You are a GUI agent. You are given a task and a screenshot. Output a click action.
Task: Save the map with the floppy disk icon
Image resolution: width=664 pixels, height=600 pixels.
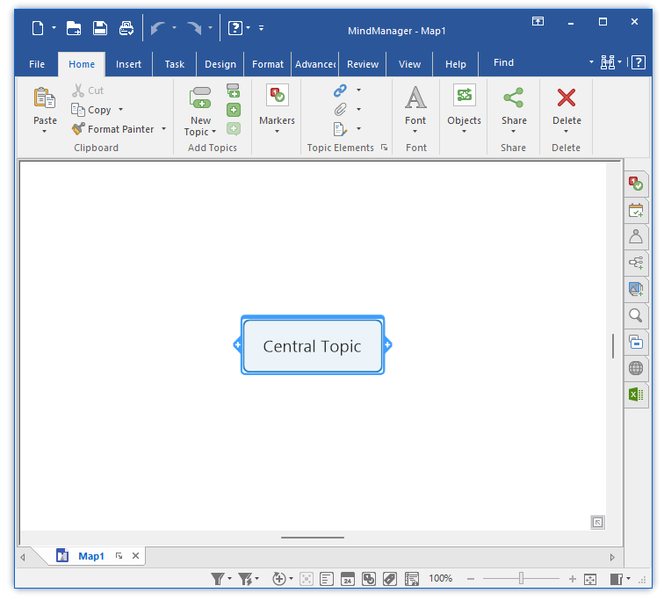pyautogui.click(x=100, y=28)
